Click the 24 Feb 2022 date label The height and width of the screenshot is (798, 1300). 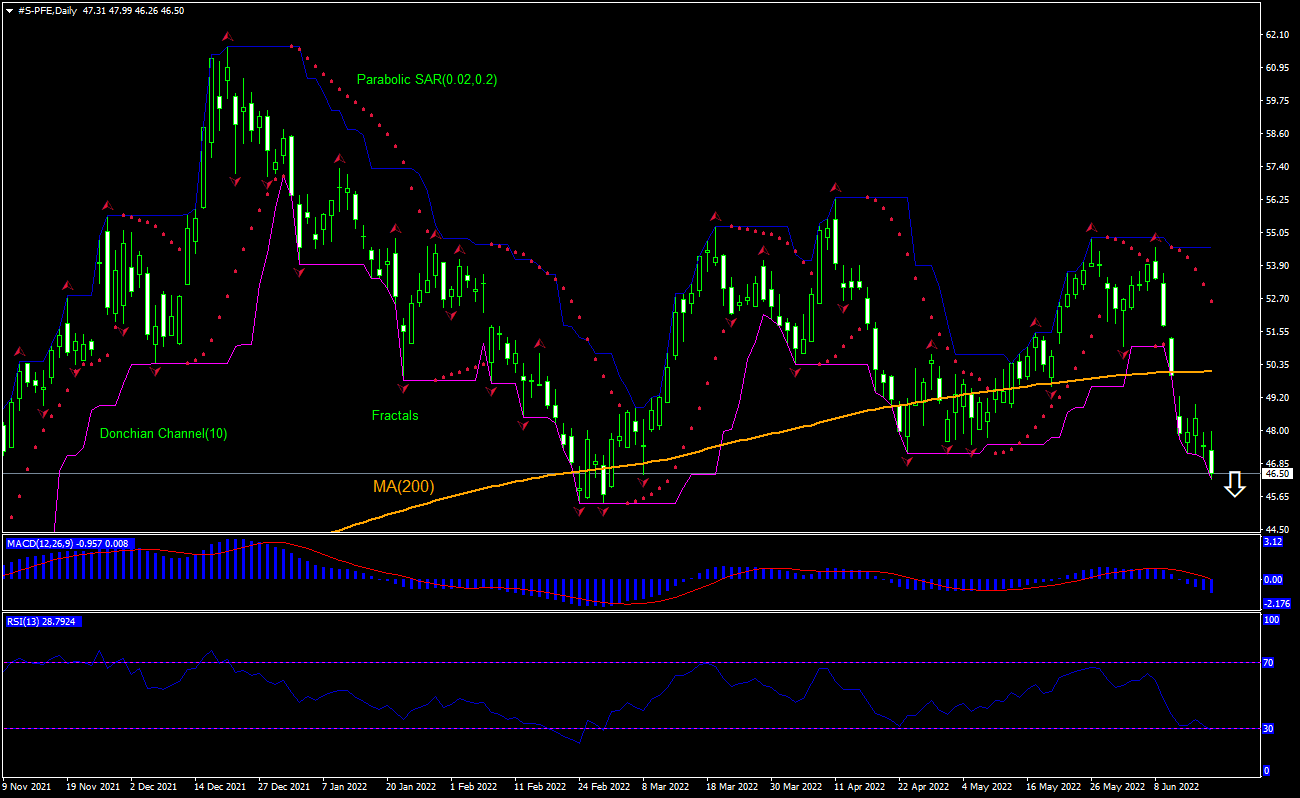click(x=605, y=787)
